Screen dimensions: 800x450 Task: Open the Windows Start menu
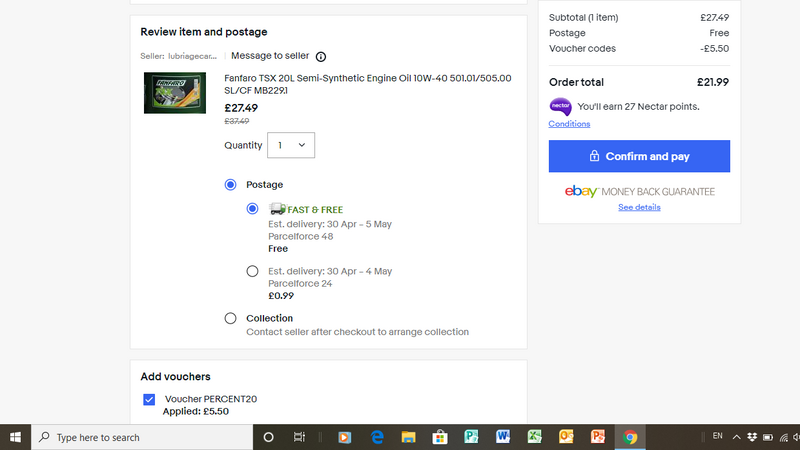coord(15,437)
